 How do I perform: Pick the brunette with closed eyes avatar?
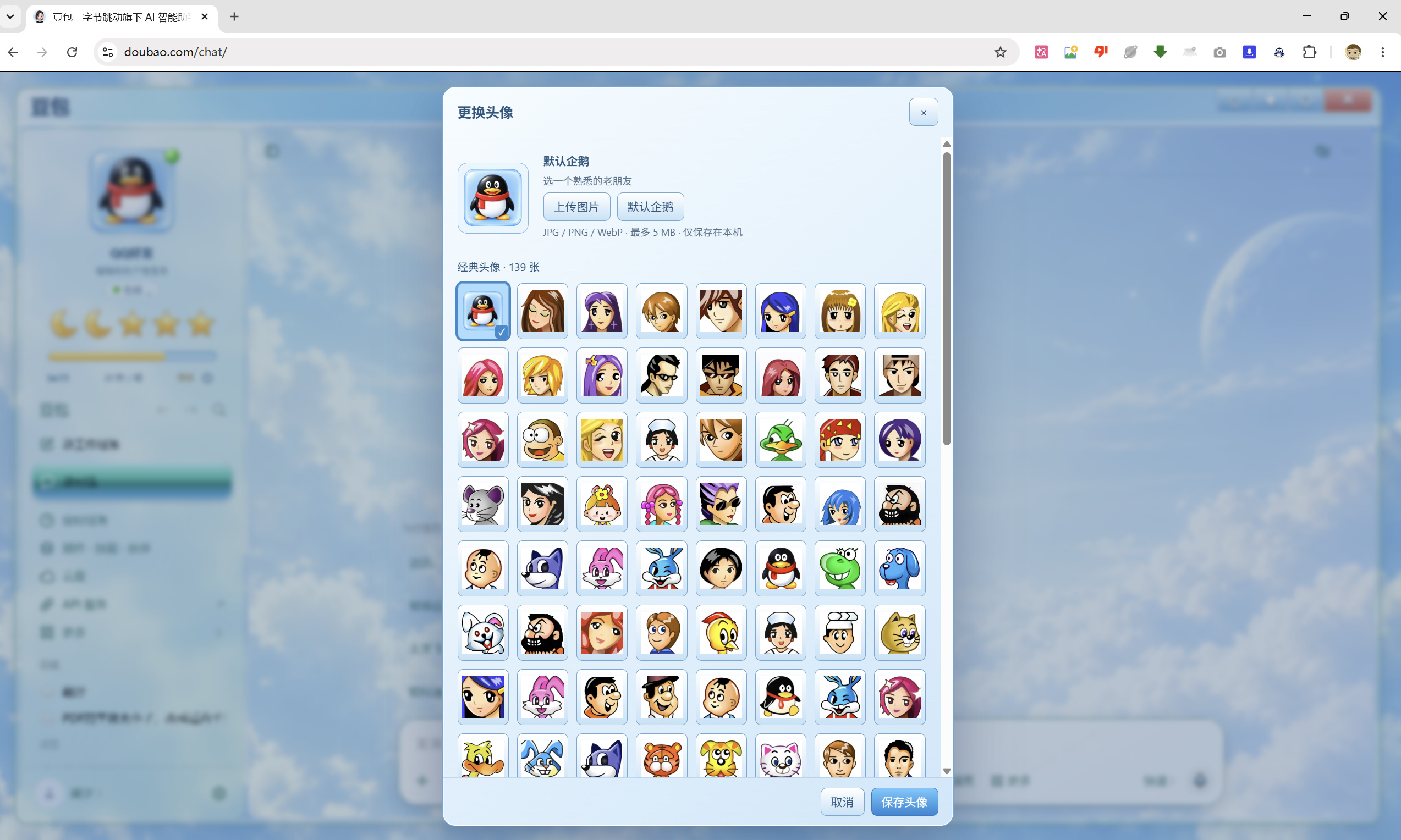point(542,311)
